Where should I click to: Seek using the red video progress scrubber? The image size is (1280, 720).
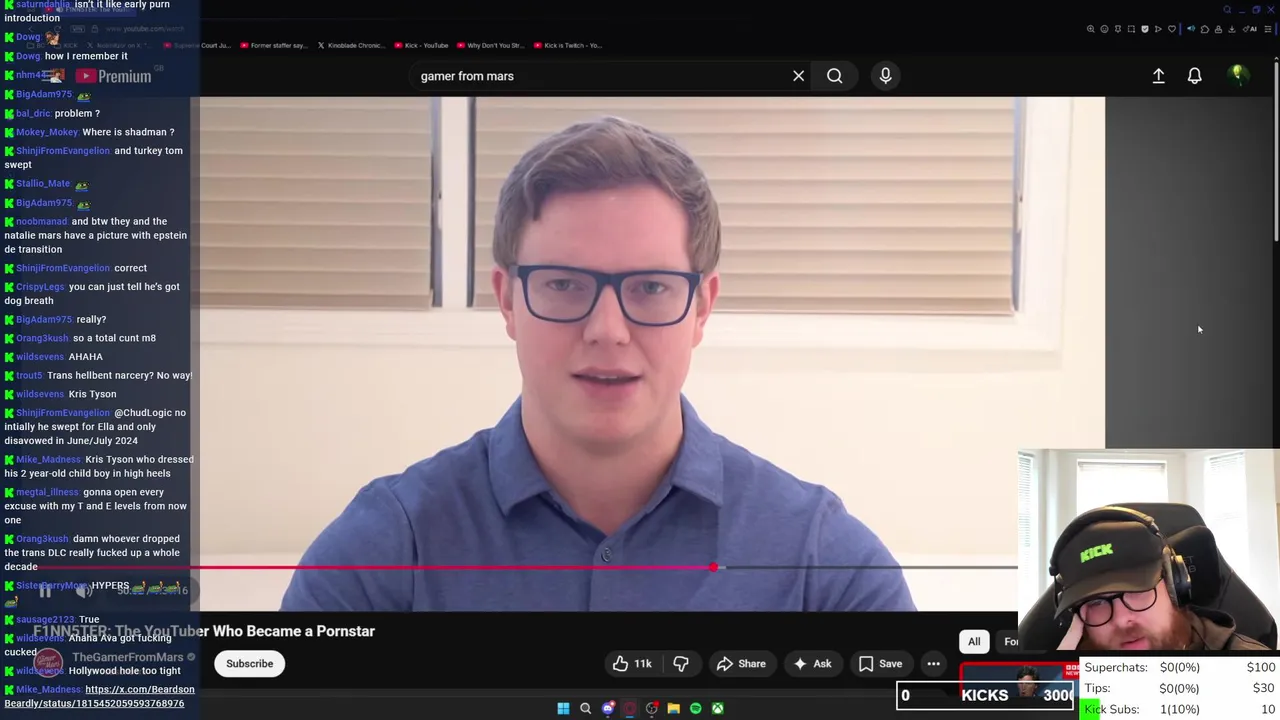[713, 567]
